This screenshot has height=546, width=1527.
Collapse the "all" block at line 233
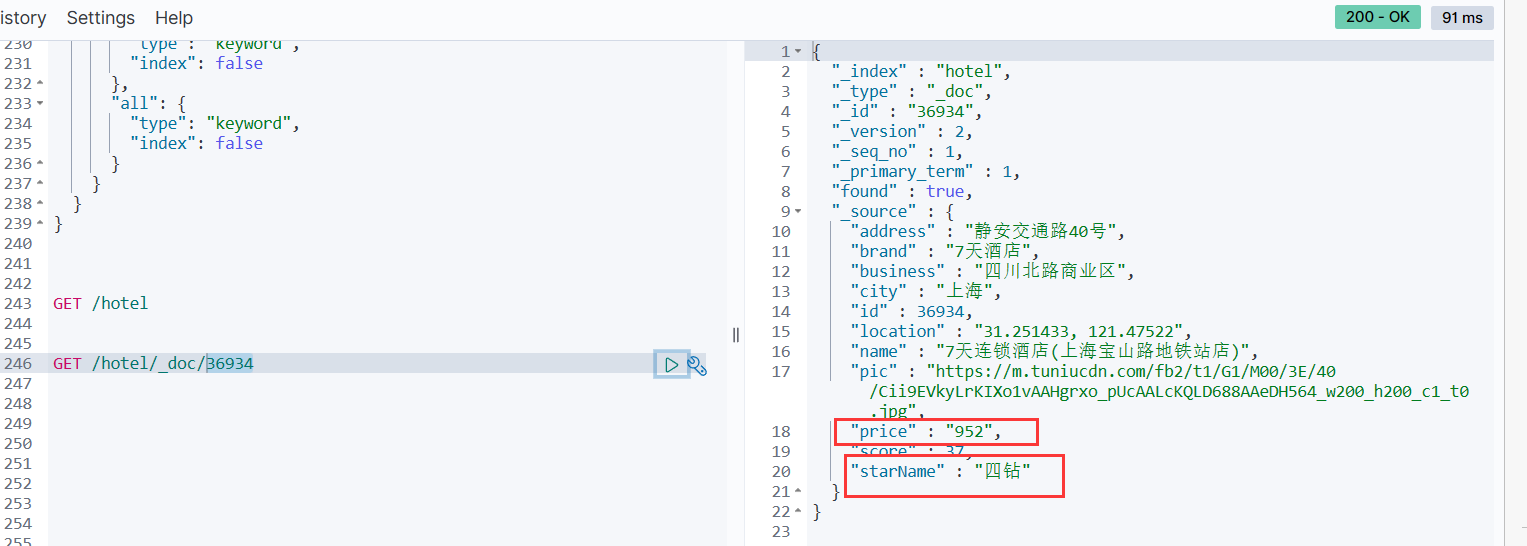(x=40, y=103)
